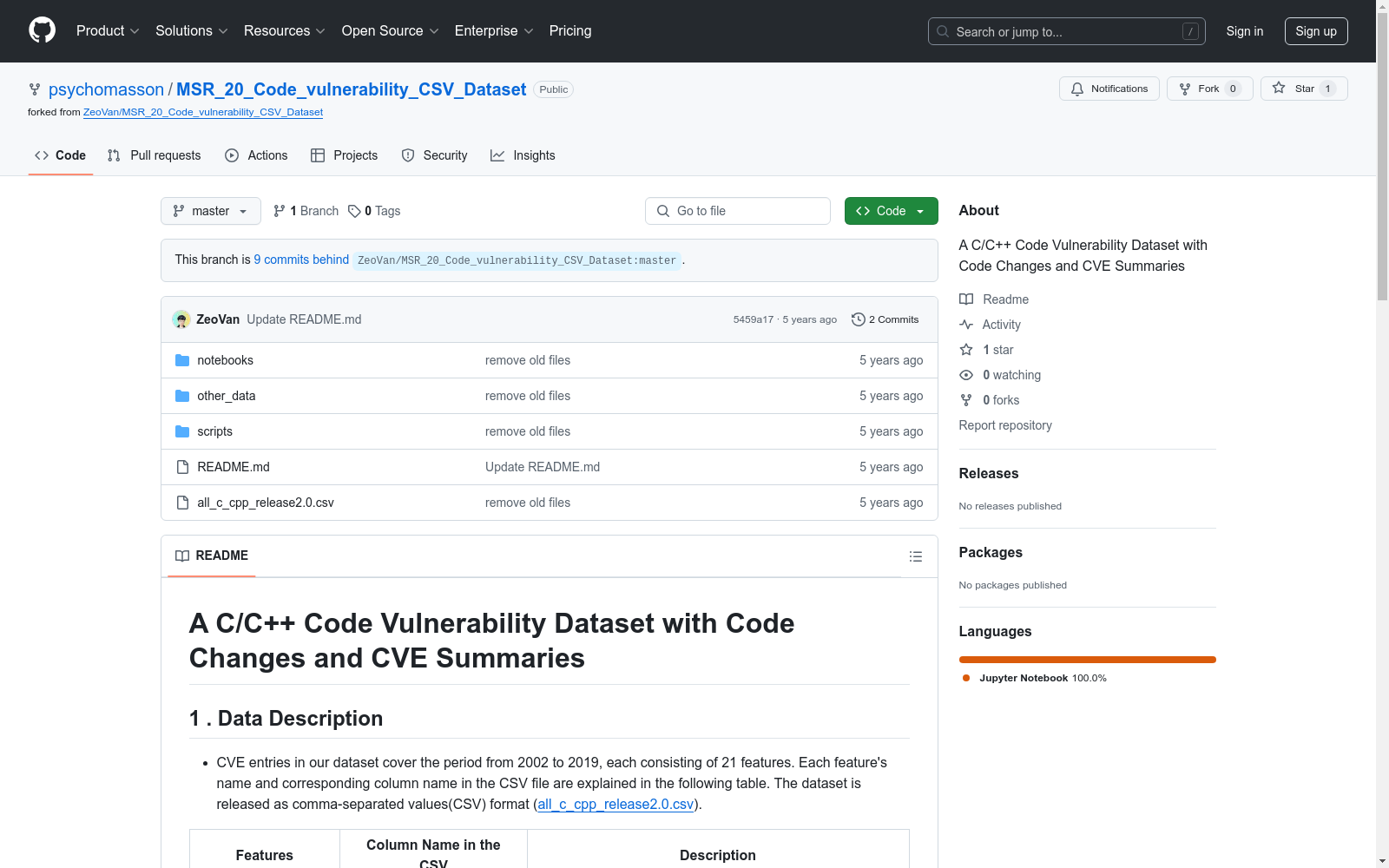1389x868 pixels.
Task: Open the Insights tab
Action: (x=523, y=155)
